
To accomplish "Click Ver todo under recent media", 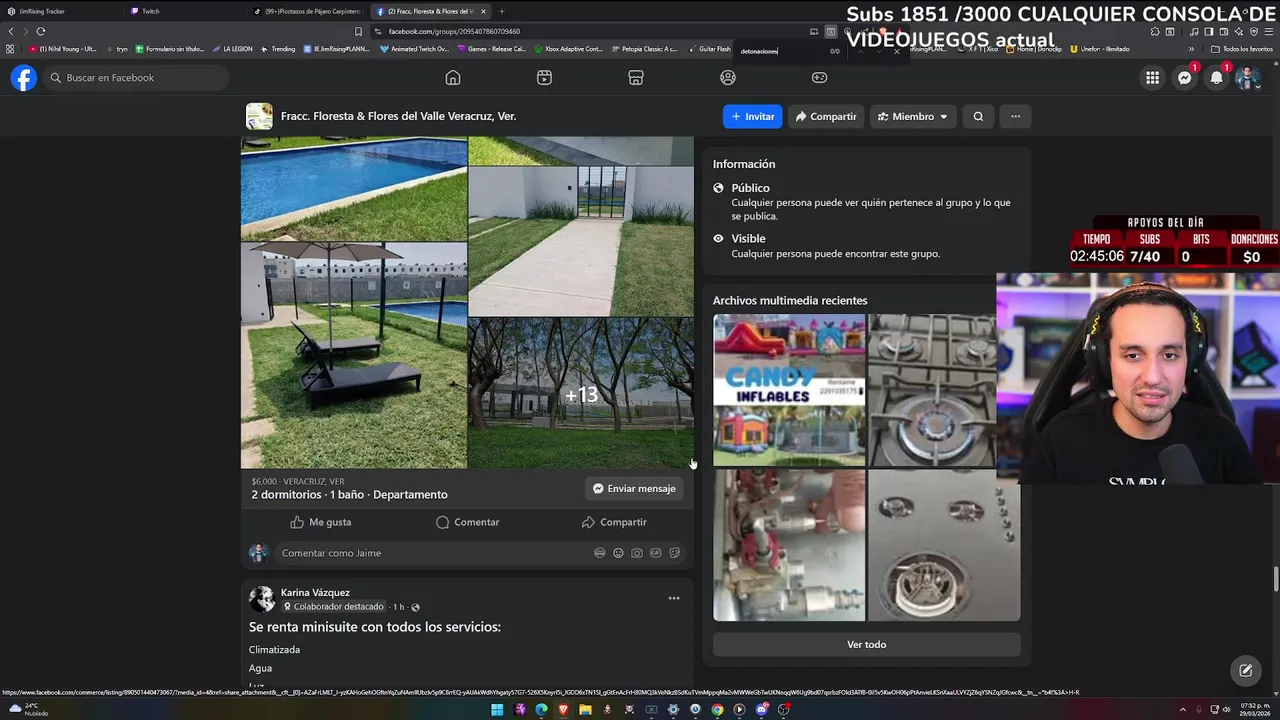I will (867, 644).
